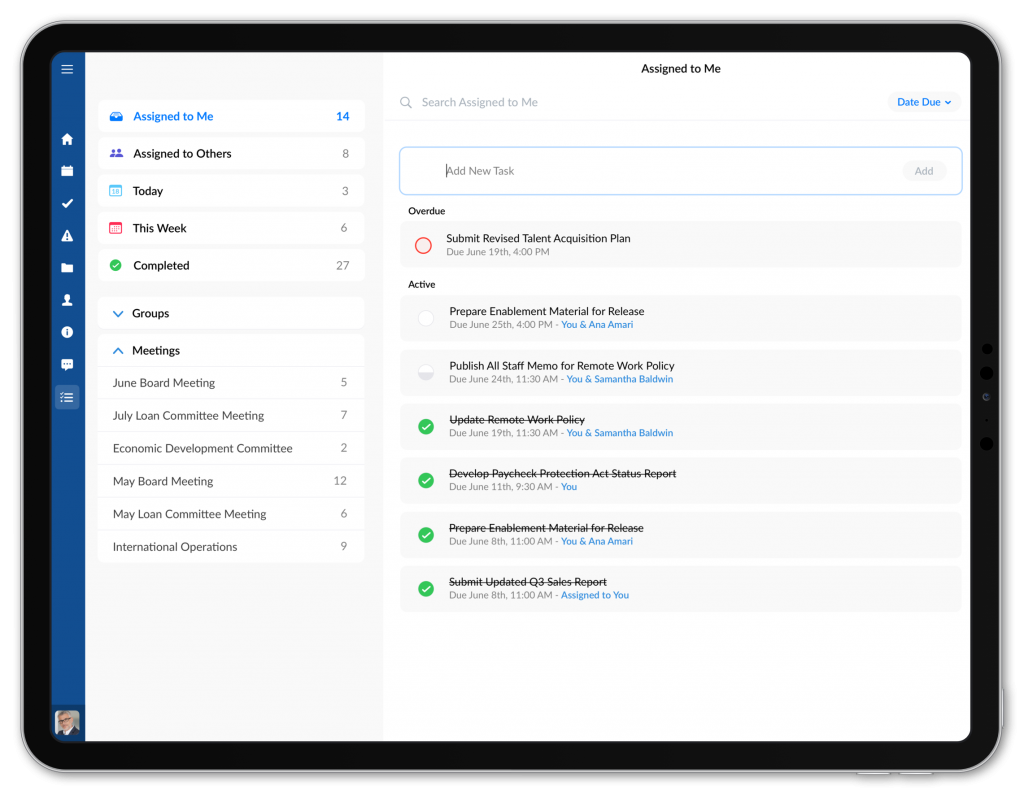Click the Alerts warning icon in sidebar
1024x795 pixels.
(x=67, y=235)
